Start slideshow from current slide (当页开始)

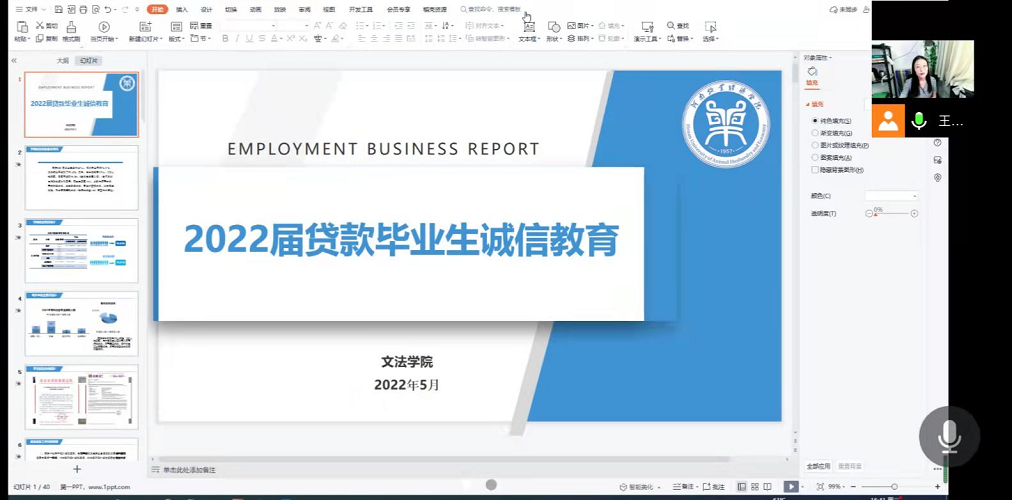(x=104, y=27)
